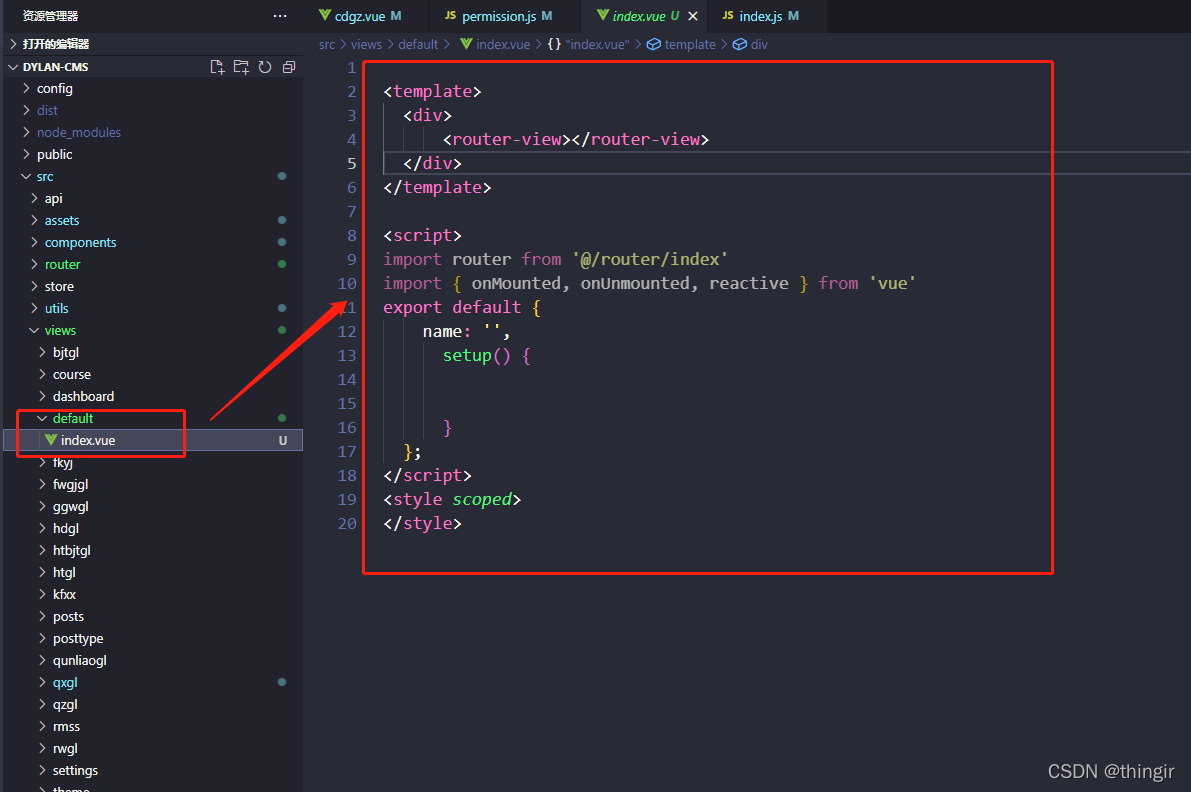Click div in the breadcrumb path
1191x792 pixels.
click(759, 44)
